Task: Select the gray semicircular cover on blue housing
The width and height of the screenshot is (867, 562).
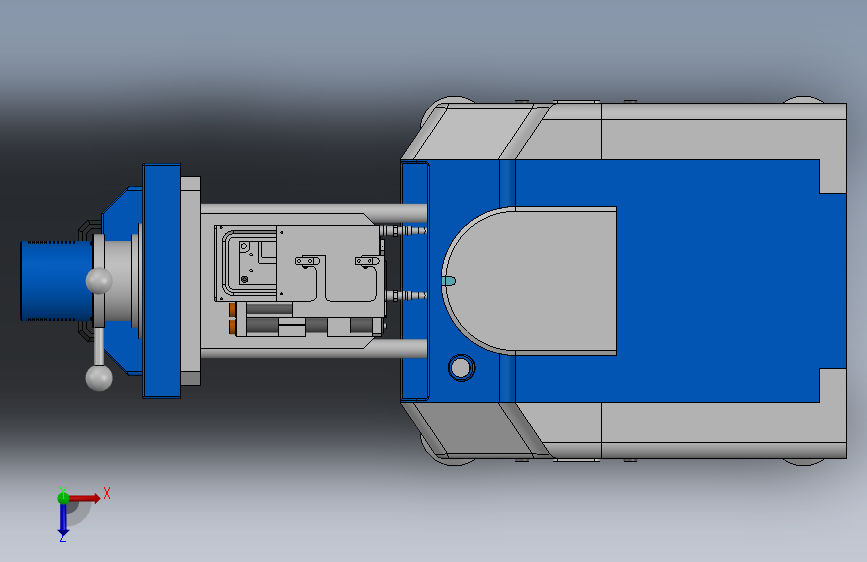Action: 529,281
